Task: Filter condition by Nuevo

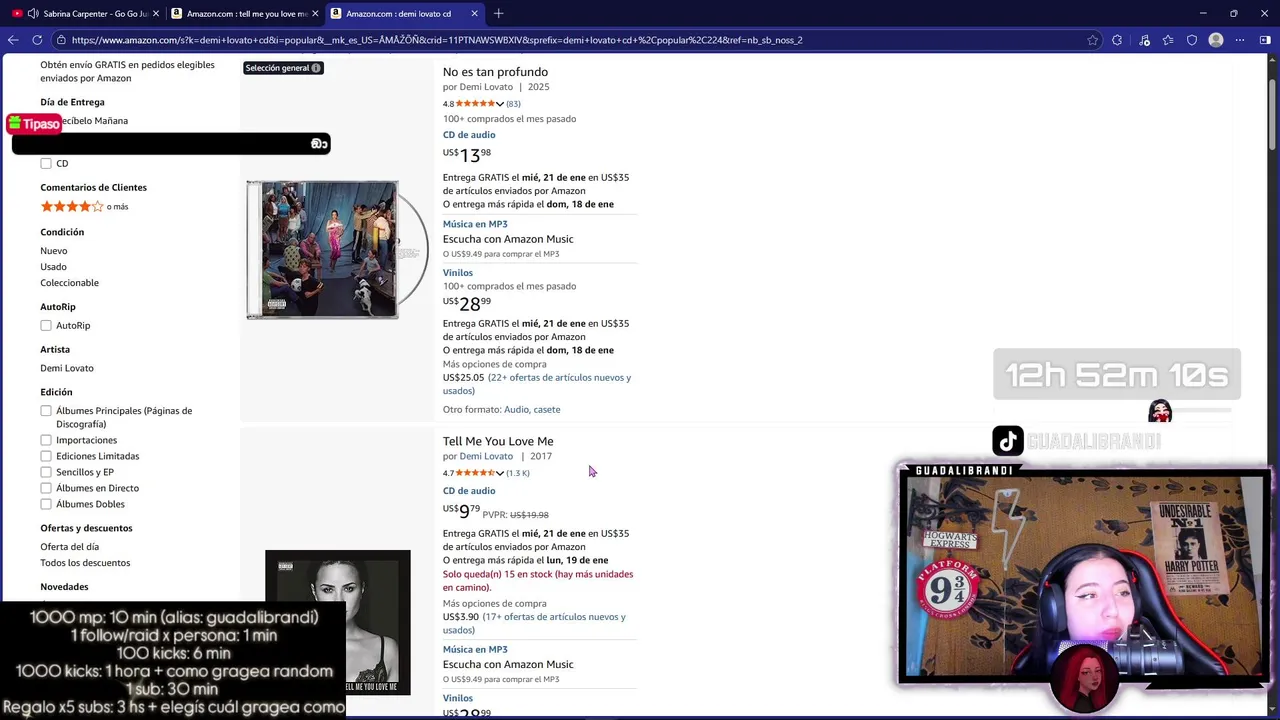Action: [x=54, y=251]
